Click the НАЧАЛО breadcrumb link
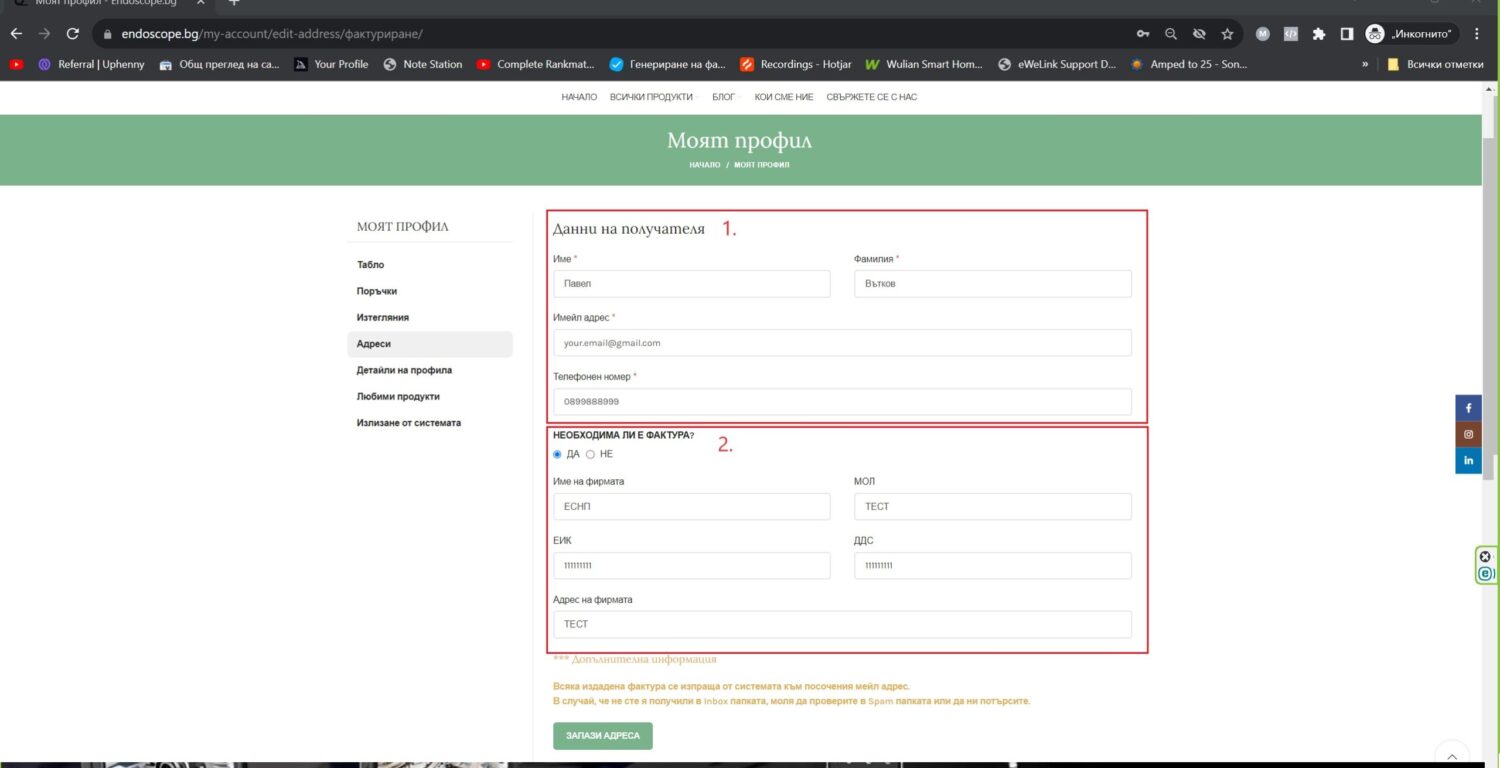The width and height of the screenshot is (1500, 768). pos(704,165)
